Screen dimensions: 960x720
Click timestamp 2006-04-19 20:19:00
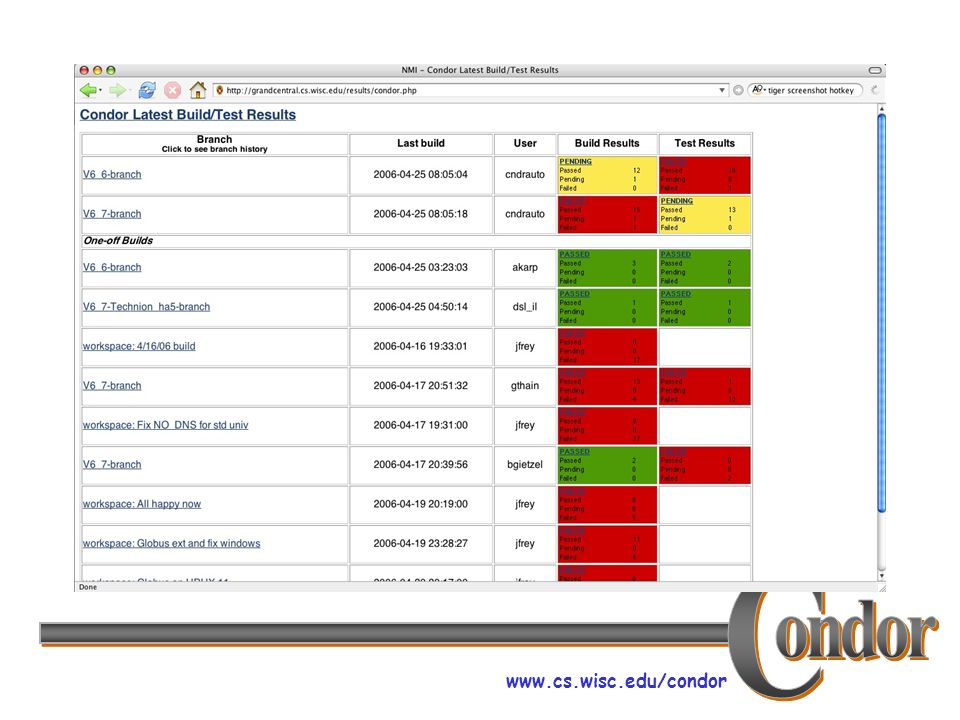point(421,504)
